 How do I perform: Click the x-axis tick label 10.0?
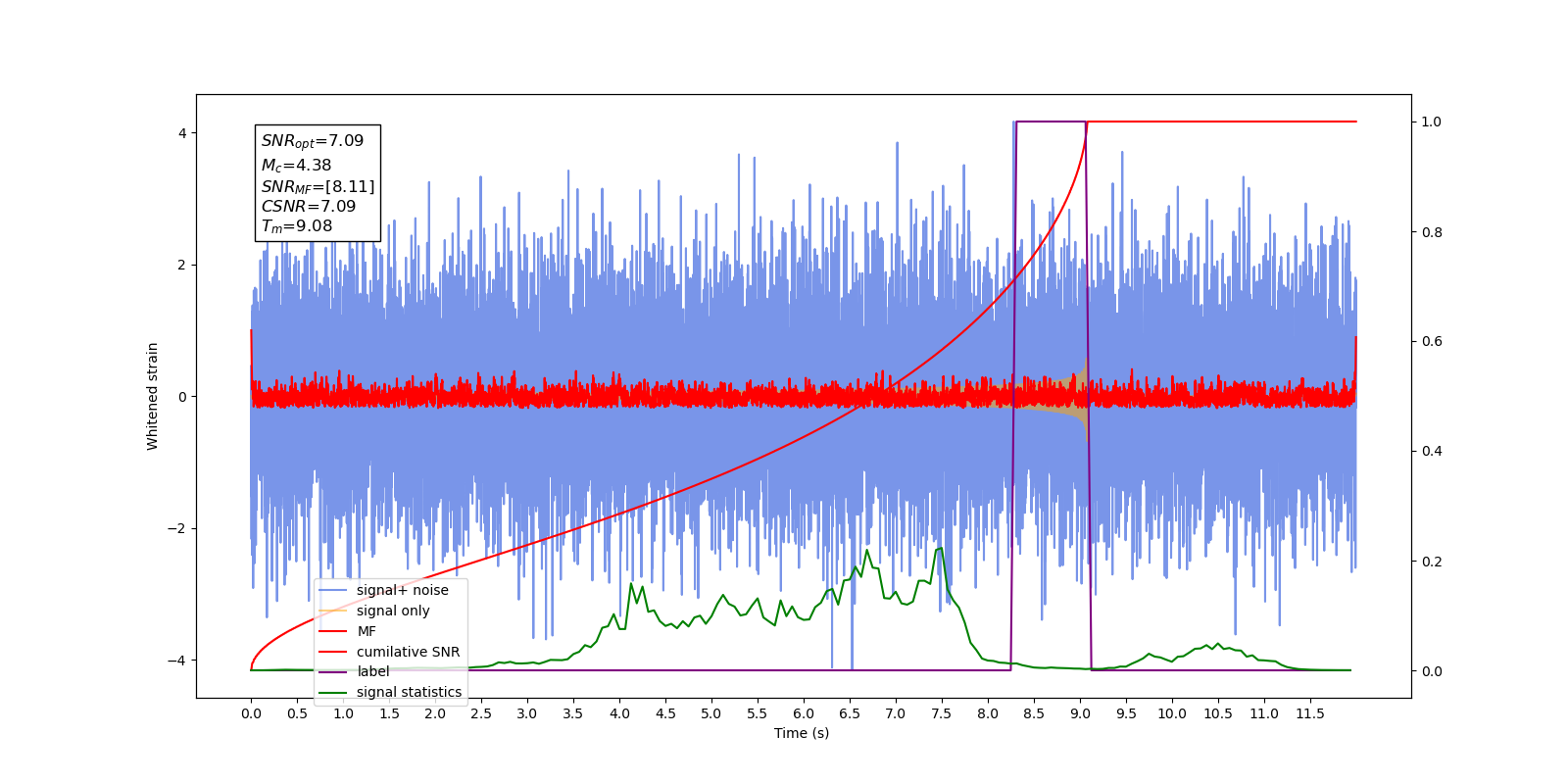pyautogui.click(x=1172, y=713)
